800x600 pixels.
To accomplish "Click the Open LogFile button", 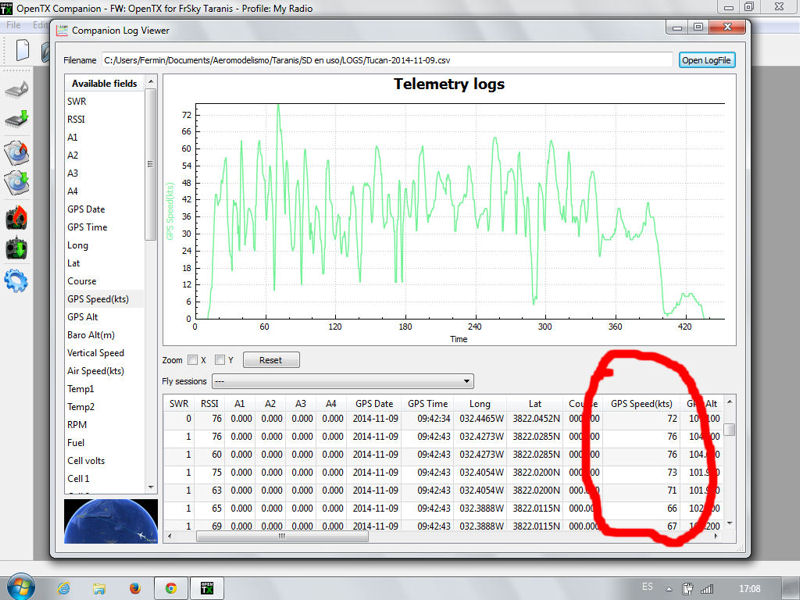I will click(707, 60).
